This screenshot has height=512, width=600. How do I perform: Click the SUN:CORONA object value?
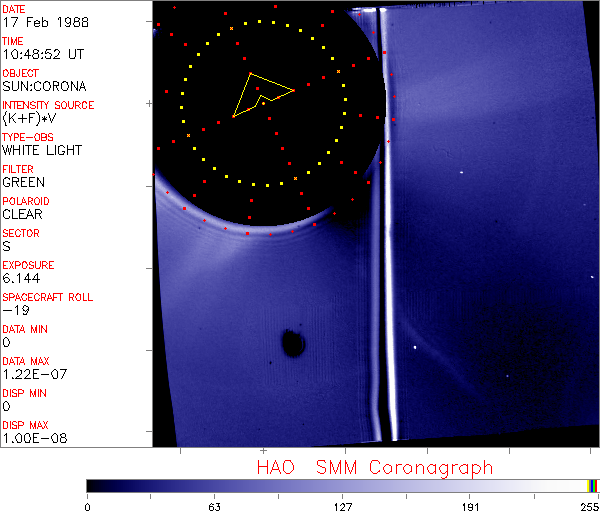point(42,87)
